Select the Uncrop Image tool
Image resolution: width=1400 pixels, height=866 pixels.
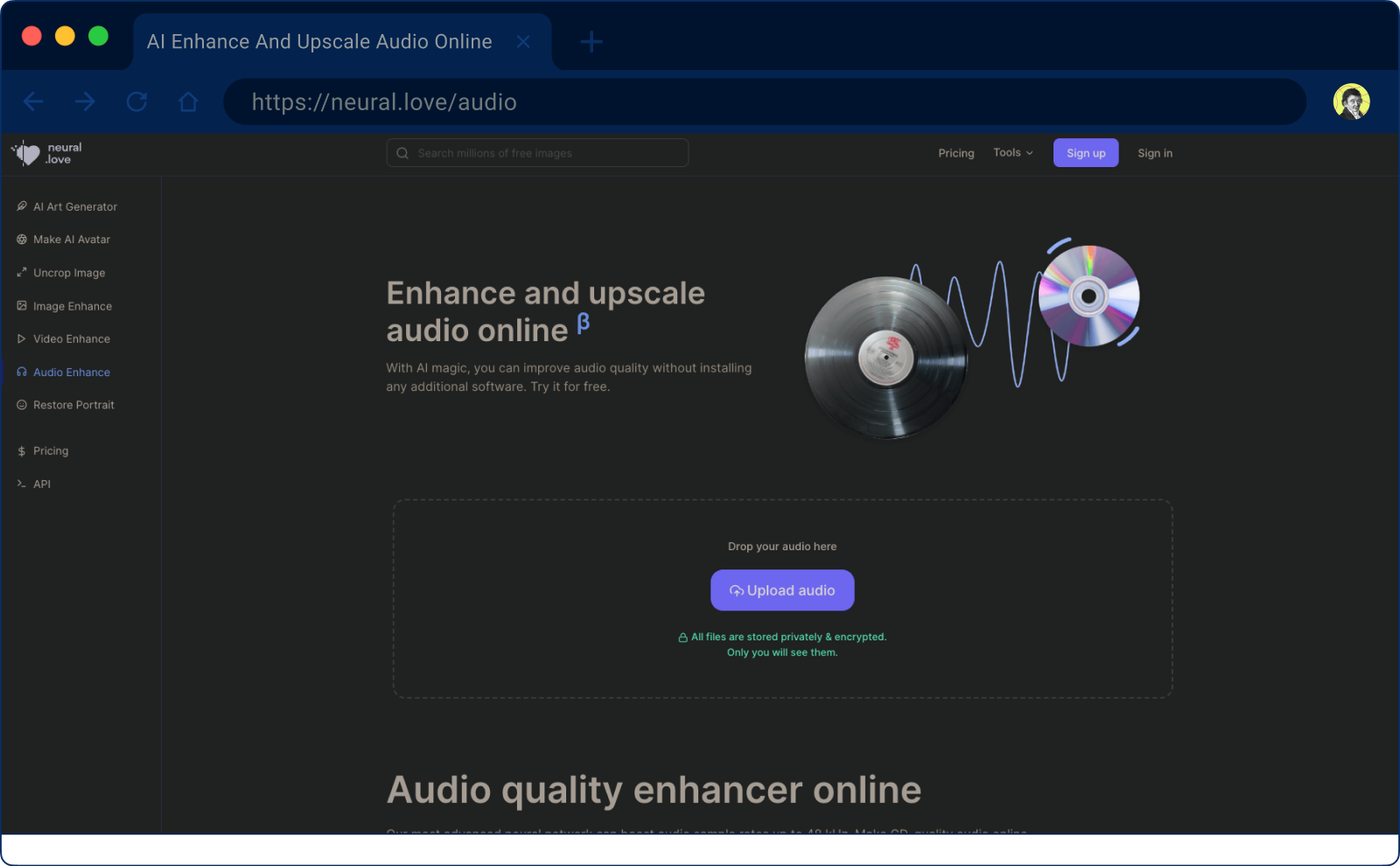pos(68,272)
